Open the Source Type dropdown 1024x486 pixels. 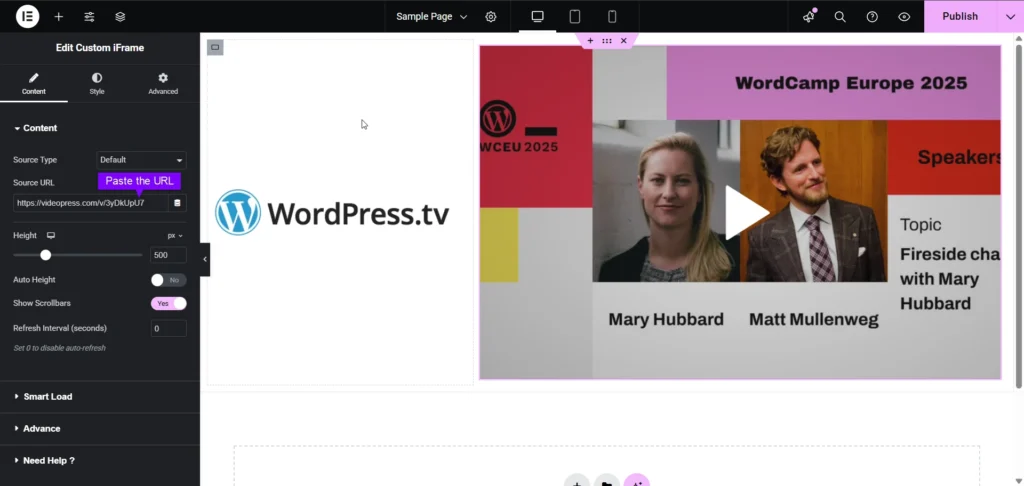141,160
